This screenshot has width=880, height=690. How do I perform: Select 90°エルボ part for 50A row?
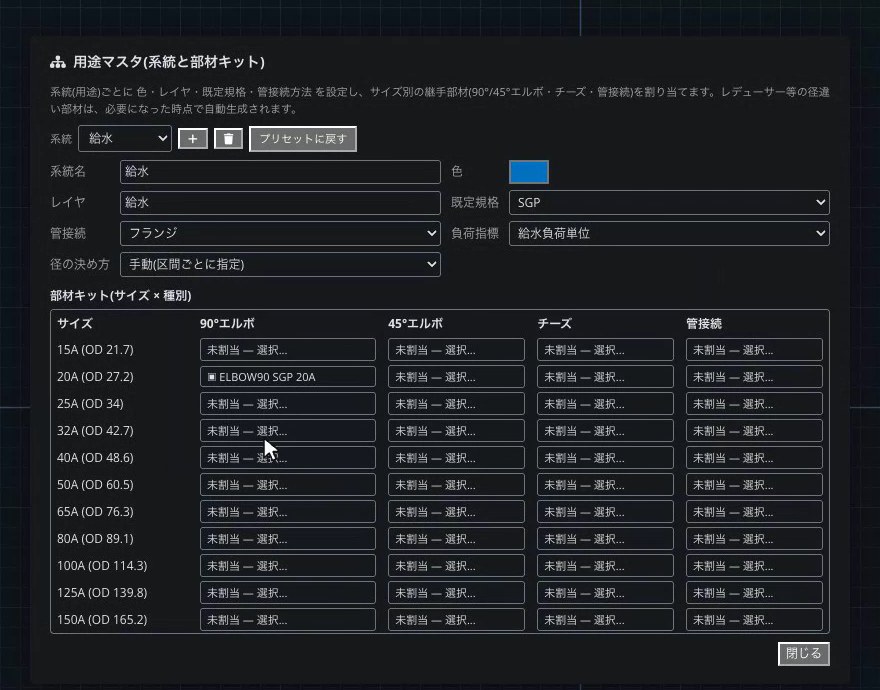288,485
